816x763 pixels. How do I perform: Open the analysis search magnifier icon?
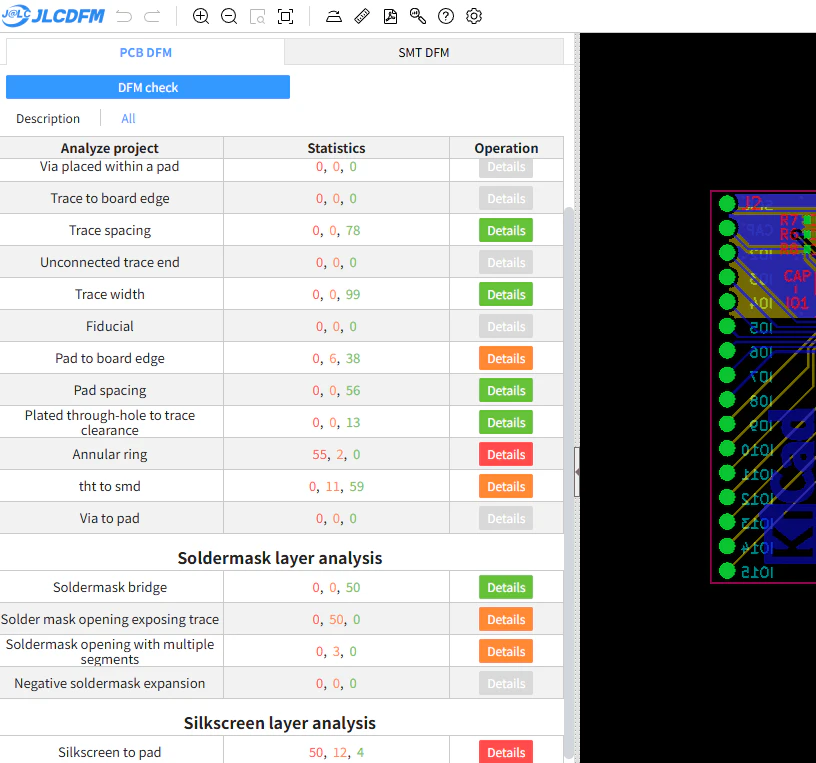(x=418, y=16)
